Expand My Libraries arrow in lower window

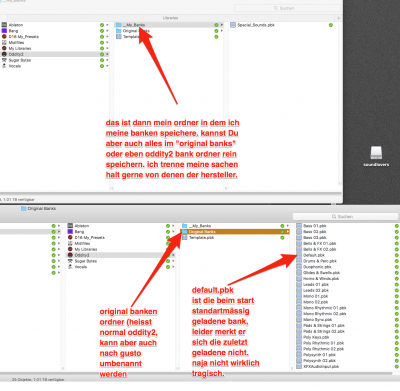[173, 249]
